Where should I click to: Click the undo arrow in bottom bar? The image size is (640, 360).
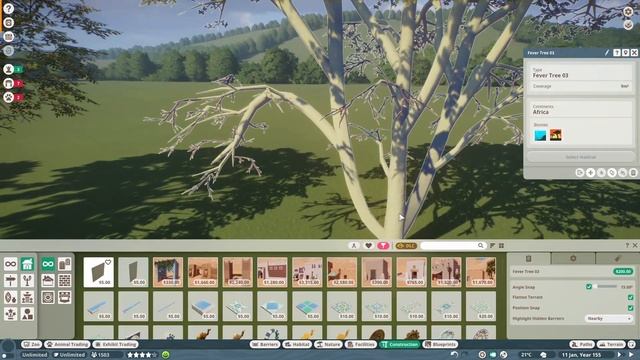(454, 354)
